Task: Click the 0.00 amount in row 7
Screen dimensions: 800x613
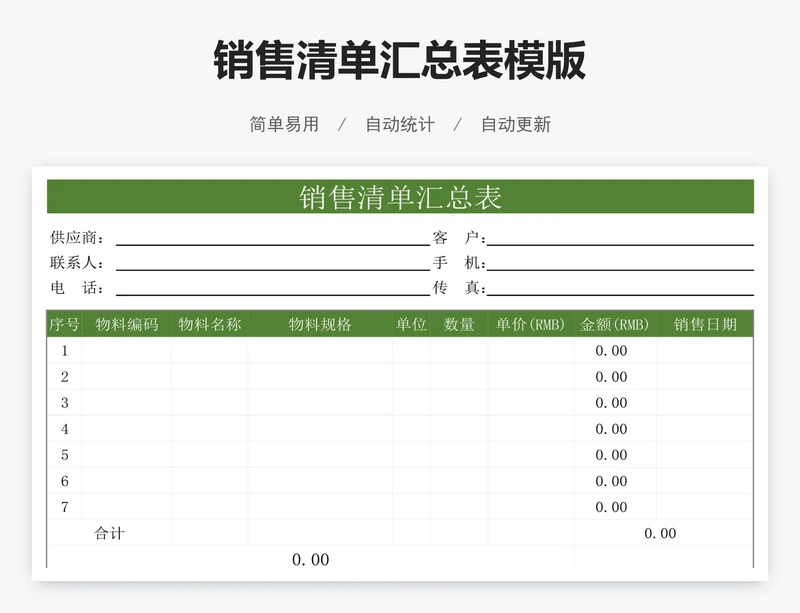Action: (x=611, y=507)
